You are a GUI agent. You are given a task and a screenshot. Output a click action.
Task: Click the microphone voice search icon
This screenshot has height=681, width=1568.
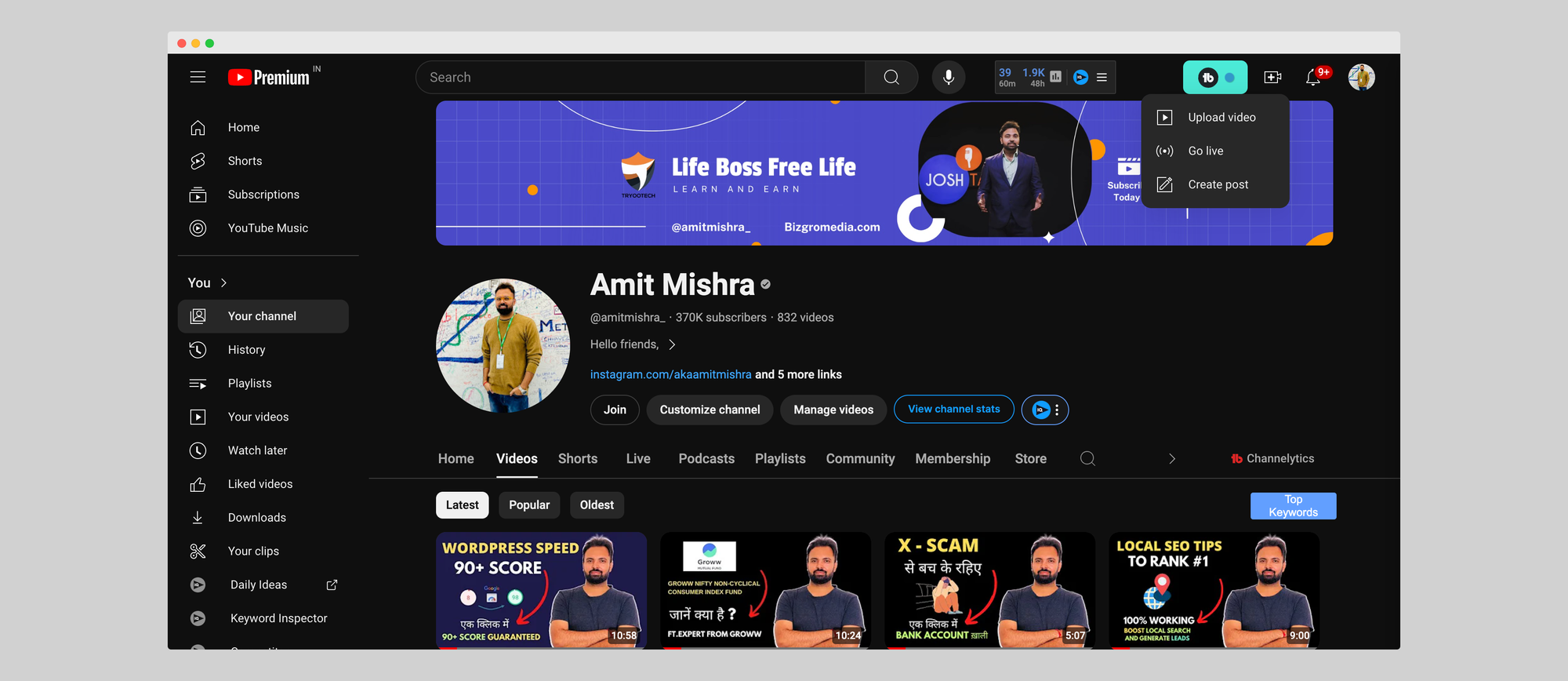(948, 77)
